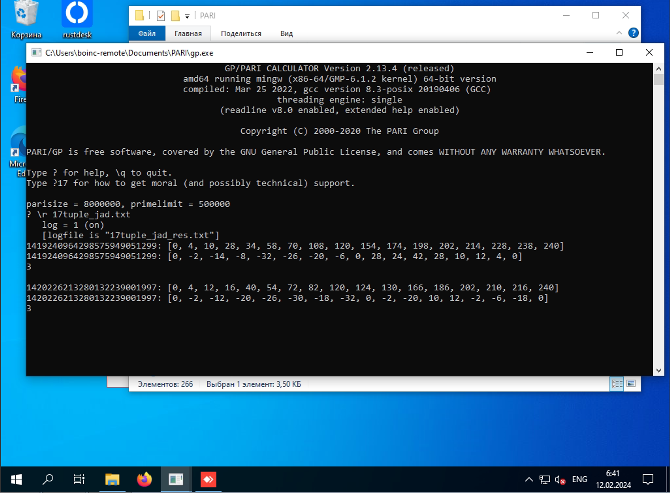Click the 'parisize = 8000000' console line
This screenshot has width=670, height=493.
pyautogui.click(x=128, y=204)
